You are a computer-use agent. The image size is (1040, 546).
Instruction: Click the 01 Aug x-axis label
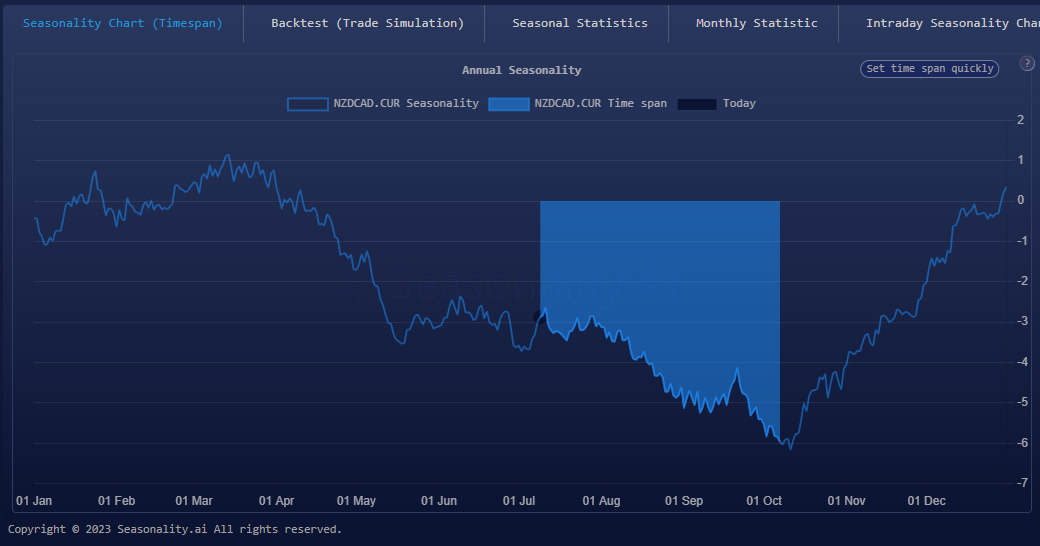pos(601,500)
